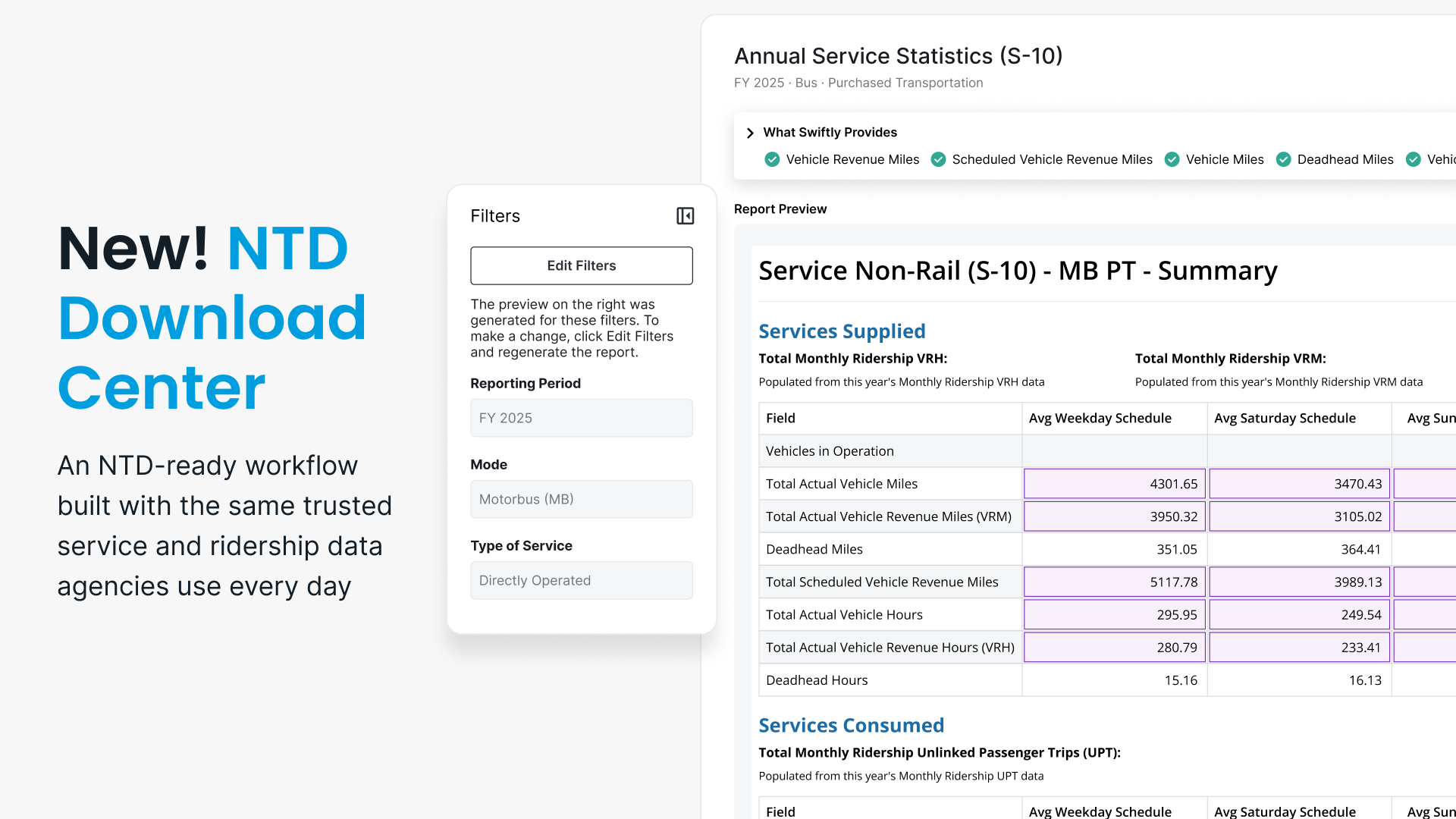Open the Type of Service Directly Operated field
Image resolution: width=1456 pixels, height=819 pixels.
pos(582,580)
